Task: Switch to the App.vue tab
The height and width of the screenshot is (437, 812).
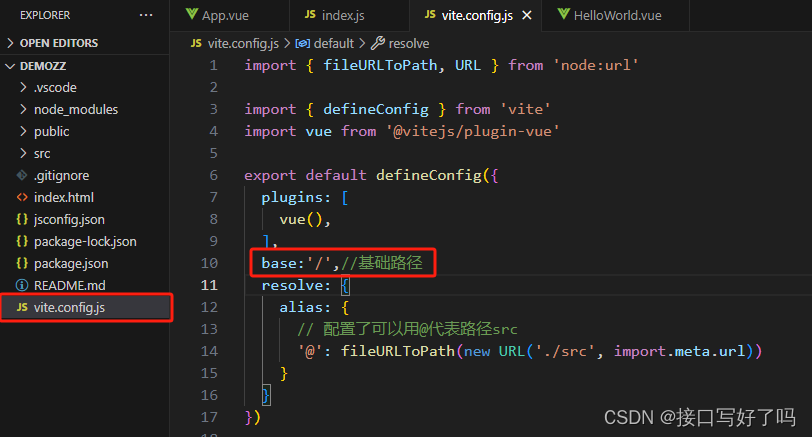Action: point(229,16)
